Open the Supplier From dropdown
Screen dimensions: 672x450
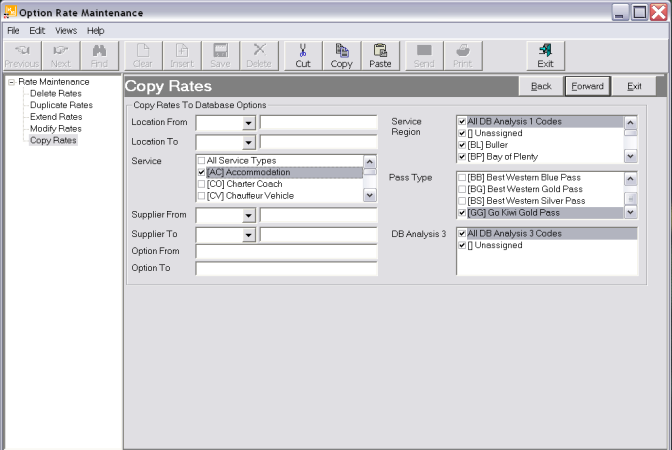pyautogui.click(x=249, y=215)
